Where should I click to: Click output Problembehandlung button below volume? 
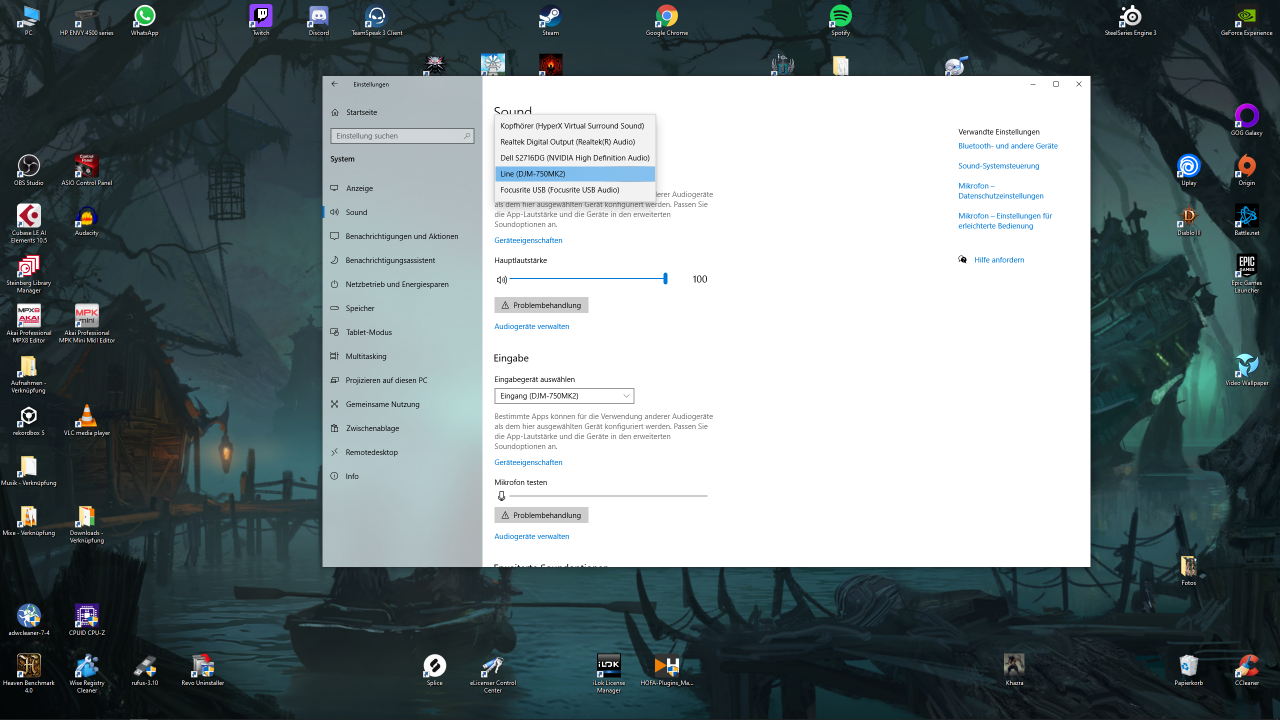tap(541, 305)
